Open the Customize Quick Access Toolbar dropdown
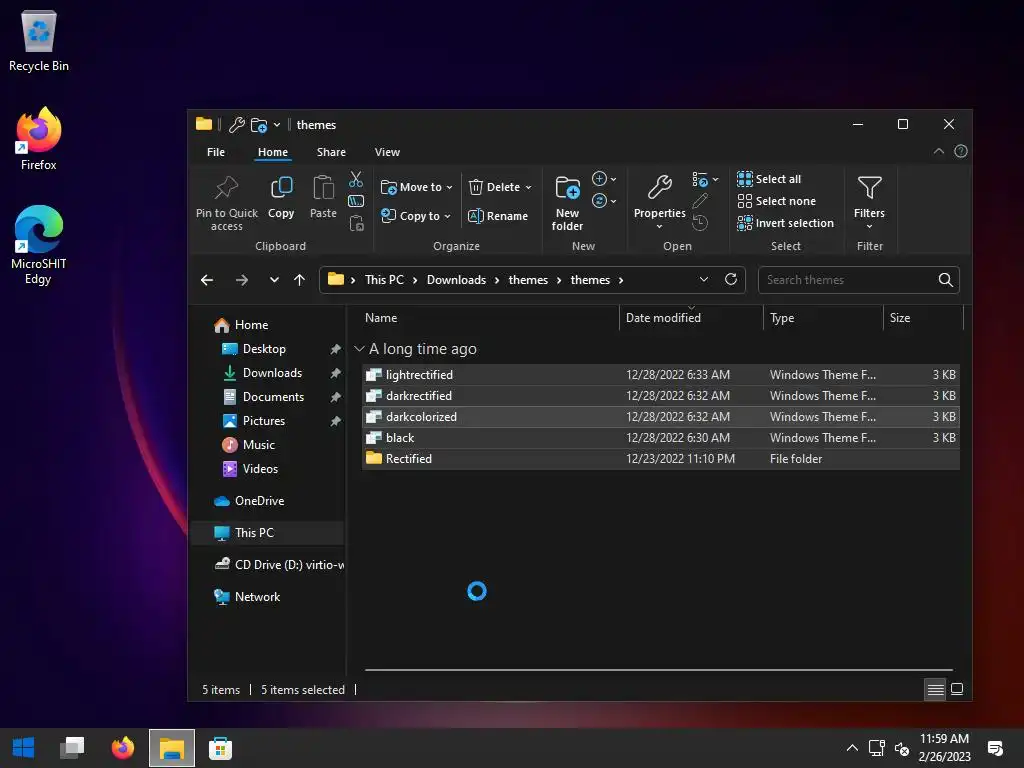Screen dimensions: 1024x768 (277, 125)
